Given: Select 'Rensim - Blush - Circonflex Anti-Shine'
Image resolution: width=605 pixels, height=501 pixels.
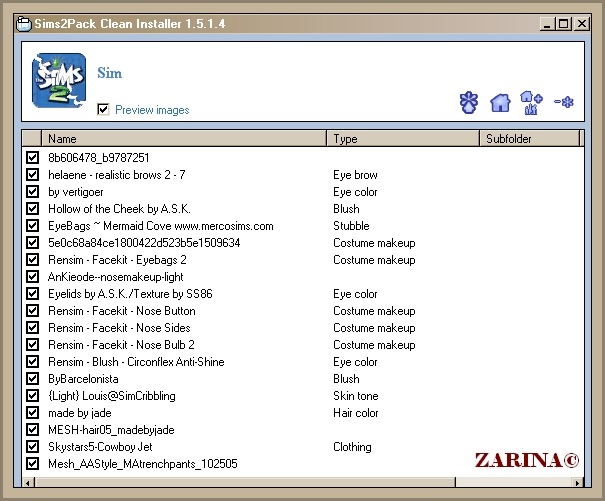Looking at the screenshot, I should click(x=136, y=362).
